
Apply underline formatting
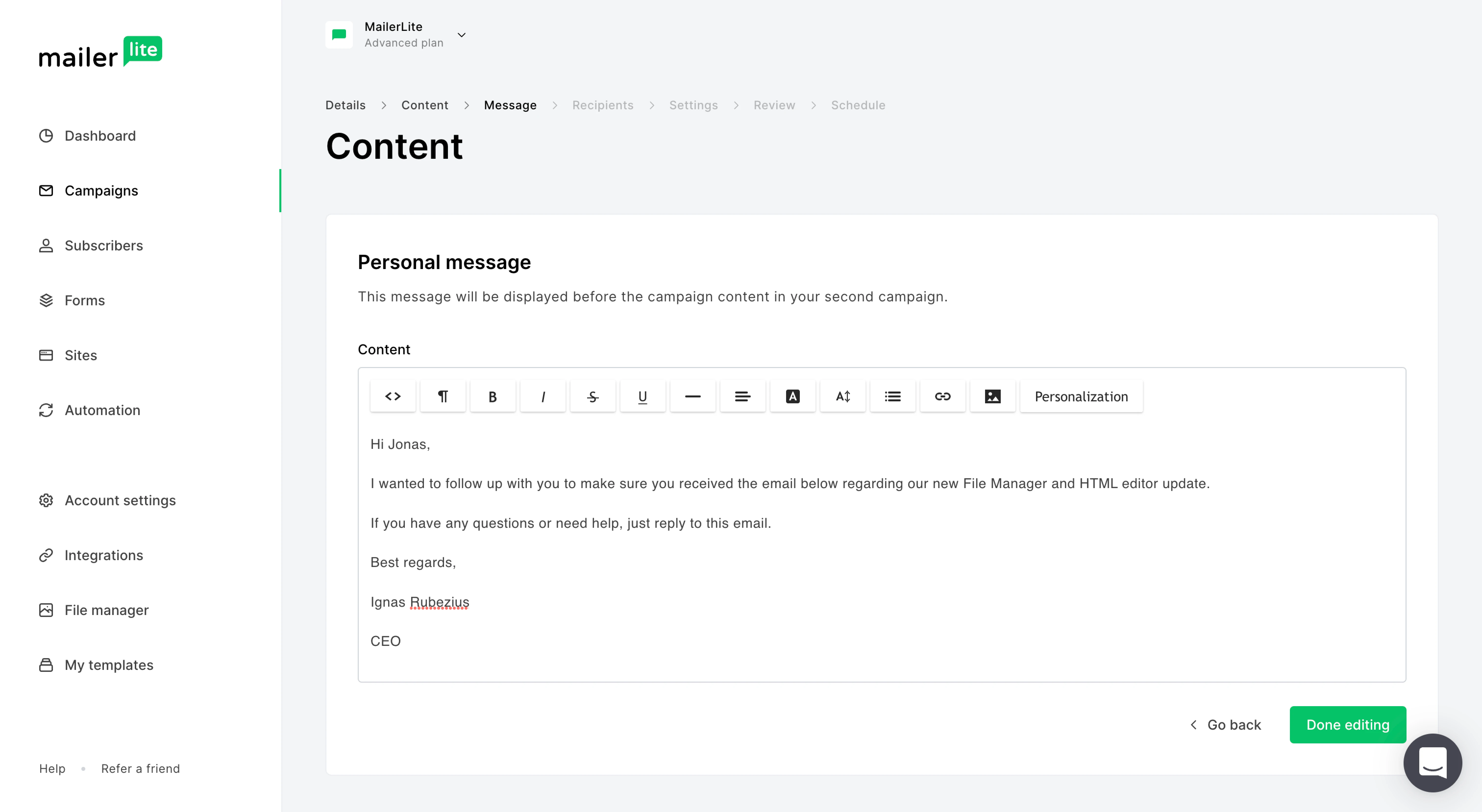[x=643, y=396]
